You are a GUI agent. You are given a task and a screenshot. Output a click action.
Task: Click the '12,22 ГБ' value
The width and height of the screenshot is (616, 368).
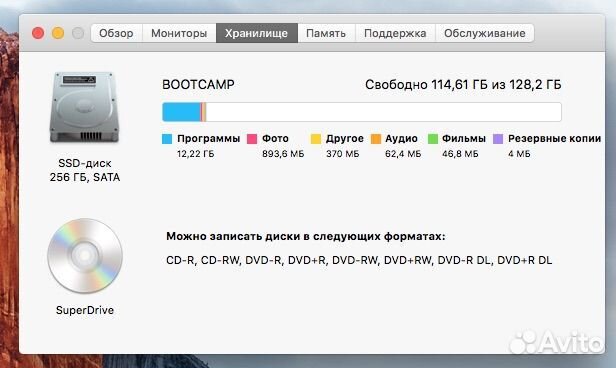tap(196, 154)
